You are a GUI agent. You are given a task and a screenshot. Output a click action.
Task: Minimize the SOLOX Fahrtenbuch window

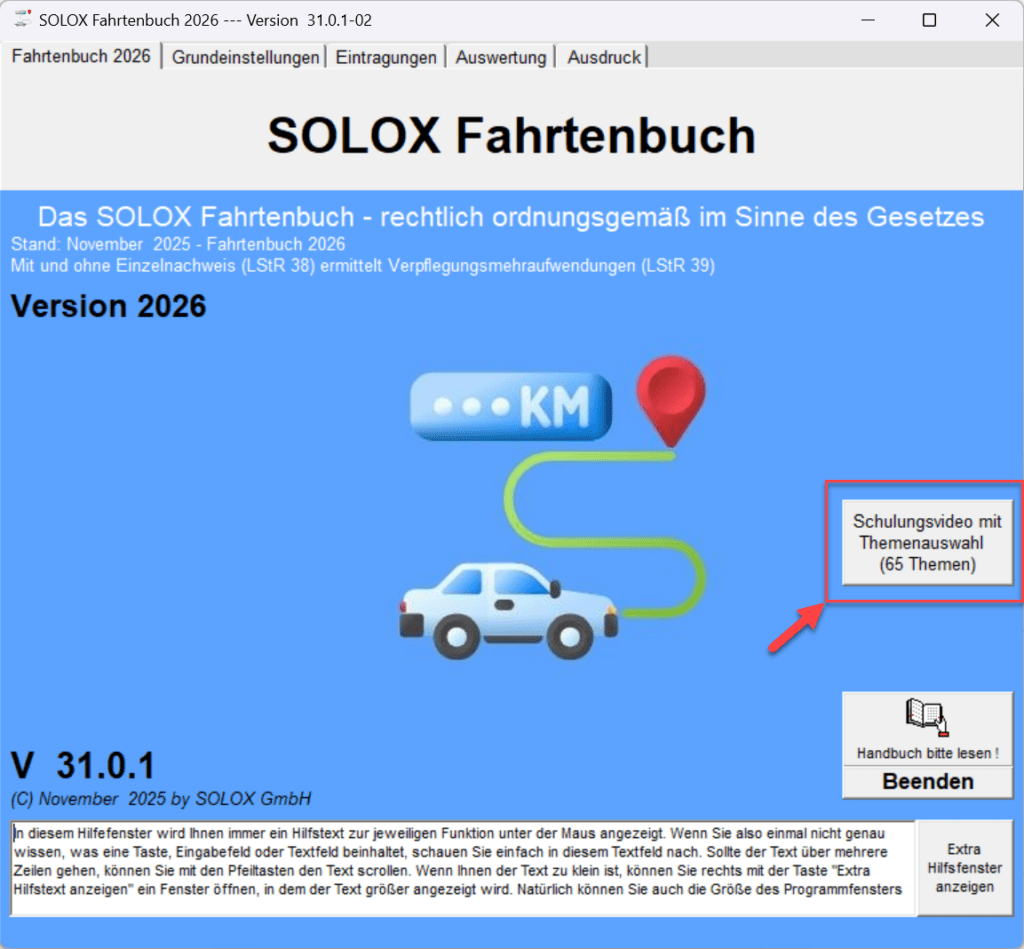865,20
